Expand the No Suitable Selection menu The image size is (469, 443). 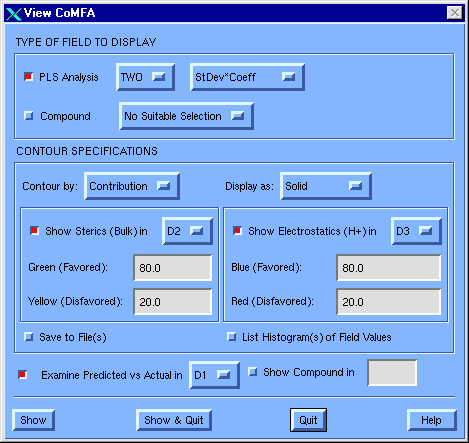[x=186, y=116]
